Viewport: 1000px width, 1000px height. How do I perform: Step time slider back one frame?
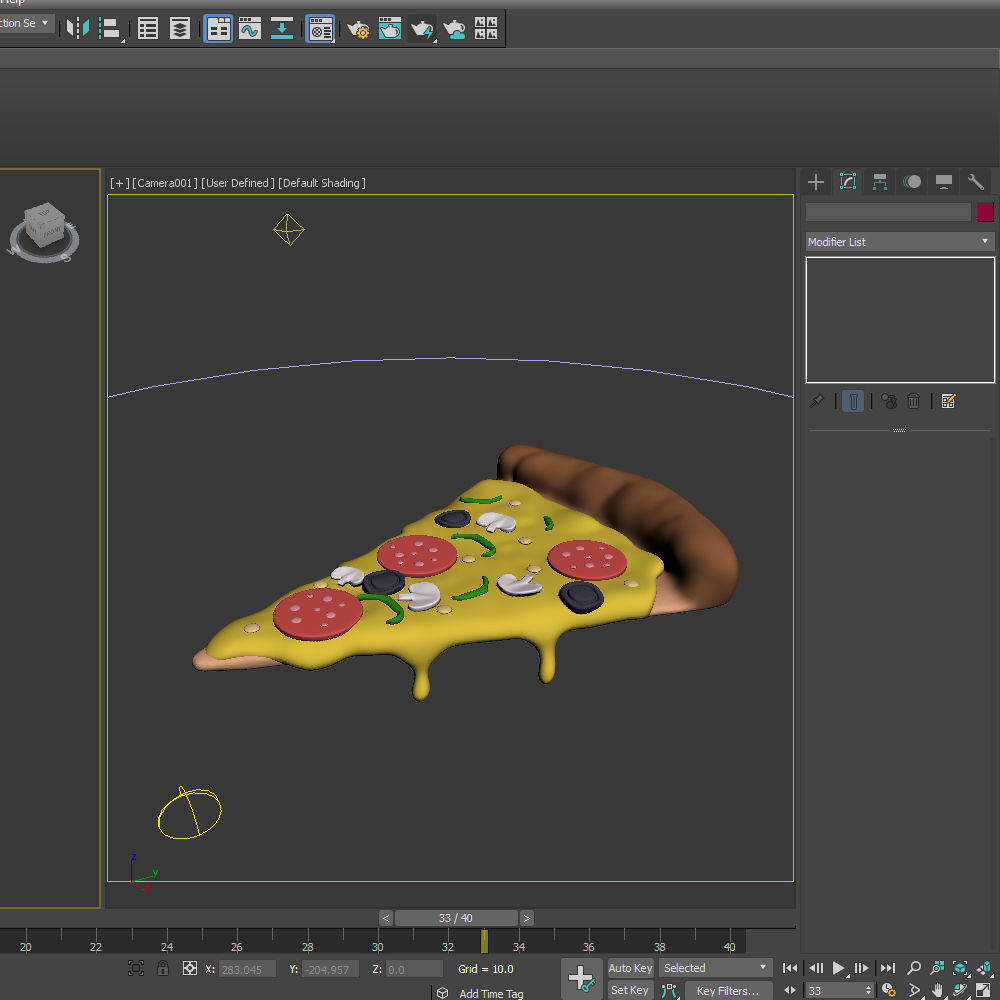point(385,918)
